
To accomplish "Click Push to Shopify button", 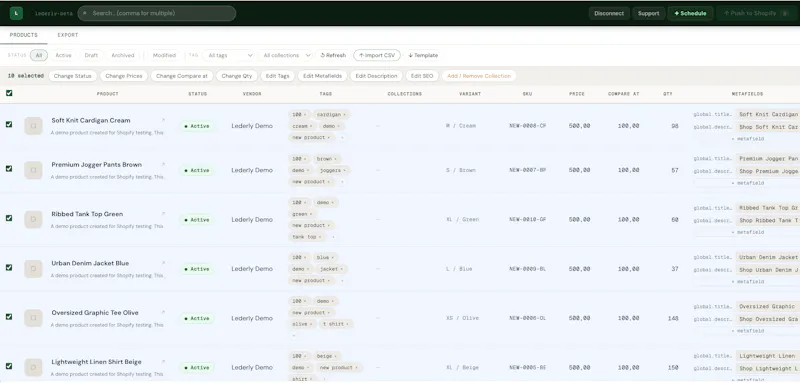I will [756, 13].
